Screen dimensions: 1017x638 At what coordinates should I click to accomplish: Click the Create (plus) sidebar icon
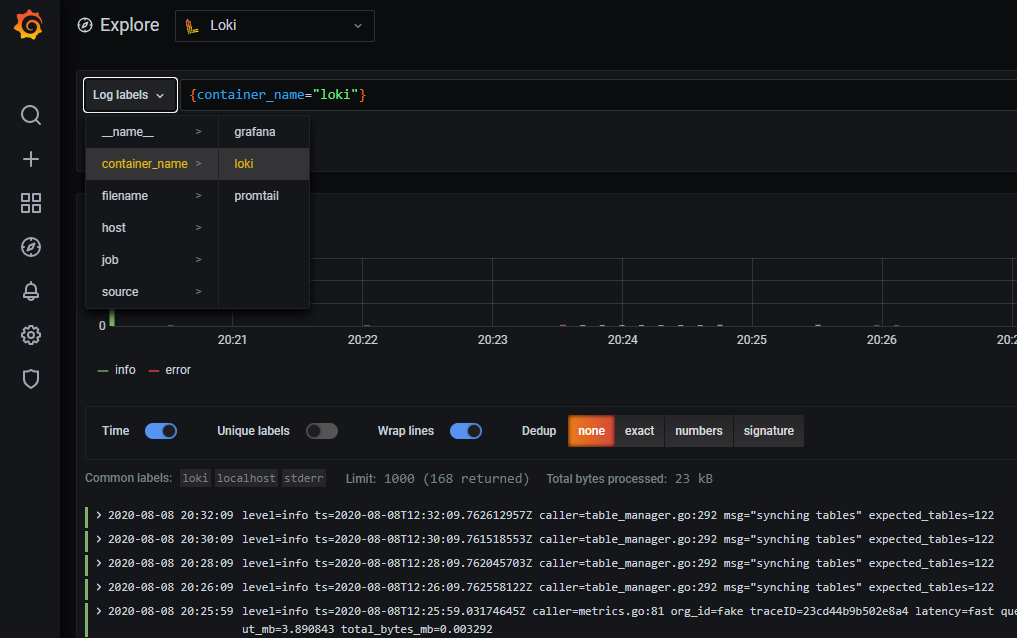coord(30,159)
